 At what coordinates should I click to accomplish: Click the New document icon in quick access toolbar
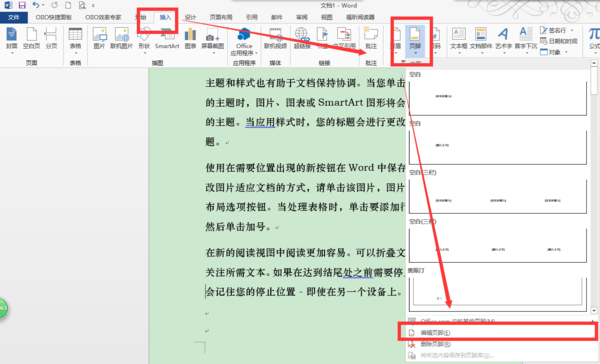[x=68, y=5]
